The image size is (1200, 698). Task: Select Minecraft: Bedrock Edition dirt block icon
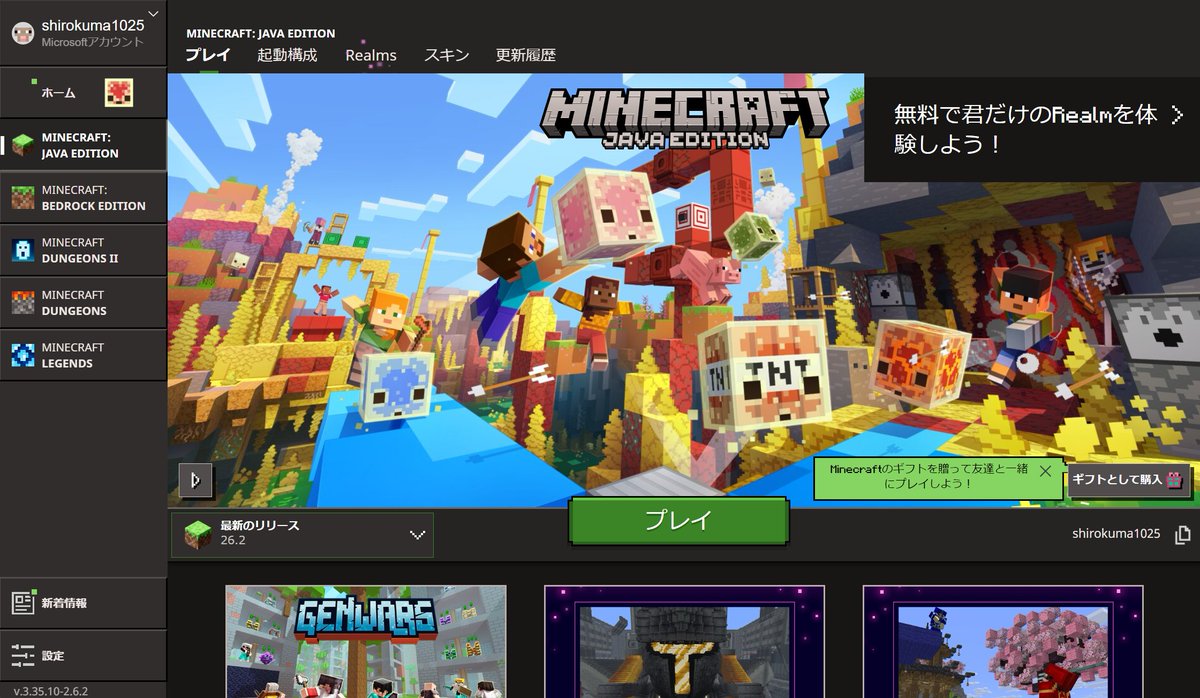click(x=23, y=197)
